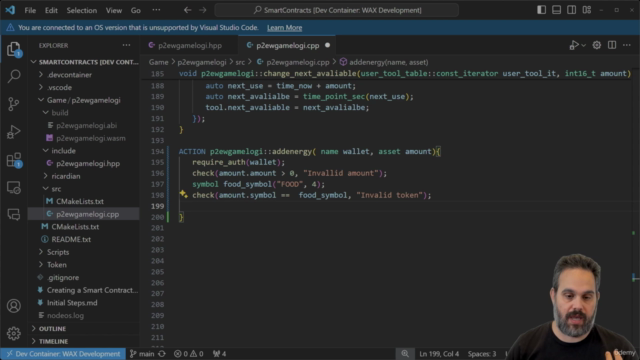Switch to the p2ewgamelogi.cpp tab
Screen dimensions: 640x360
click(287, 45)
